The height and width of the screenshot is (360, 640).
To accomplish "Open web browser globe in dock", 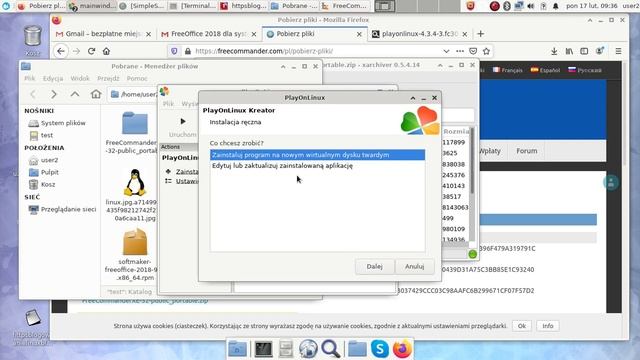I will pyautogui.click(x=308, y=349).
